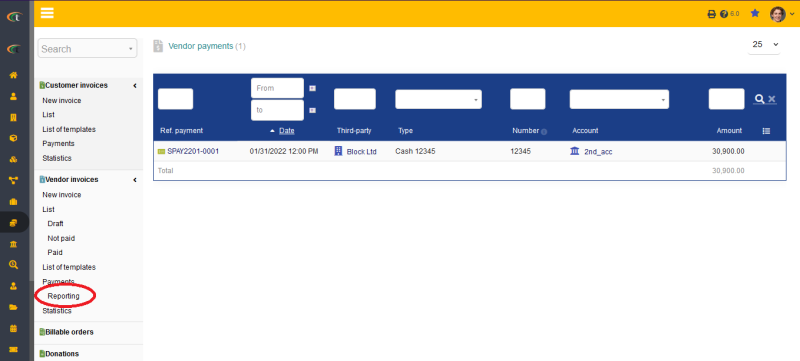Image resolution: width=800 pixels, height=361 pixels.
Task: Open the Not paid vendor invoices list
Action: pyautogui.click(x=61, y=238)
